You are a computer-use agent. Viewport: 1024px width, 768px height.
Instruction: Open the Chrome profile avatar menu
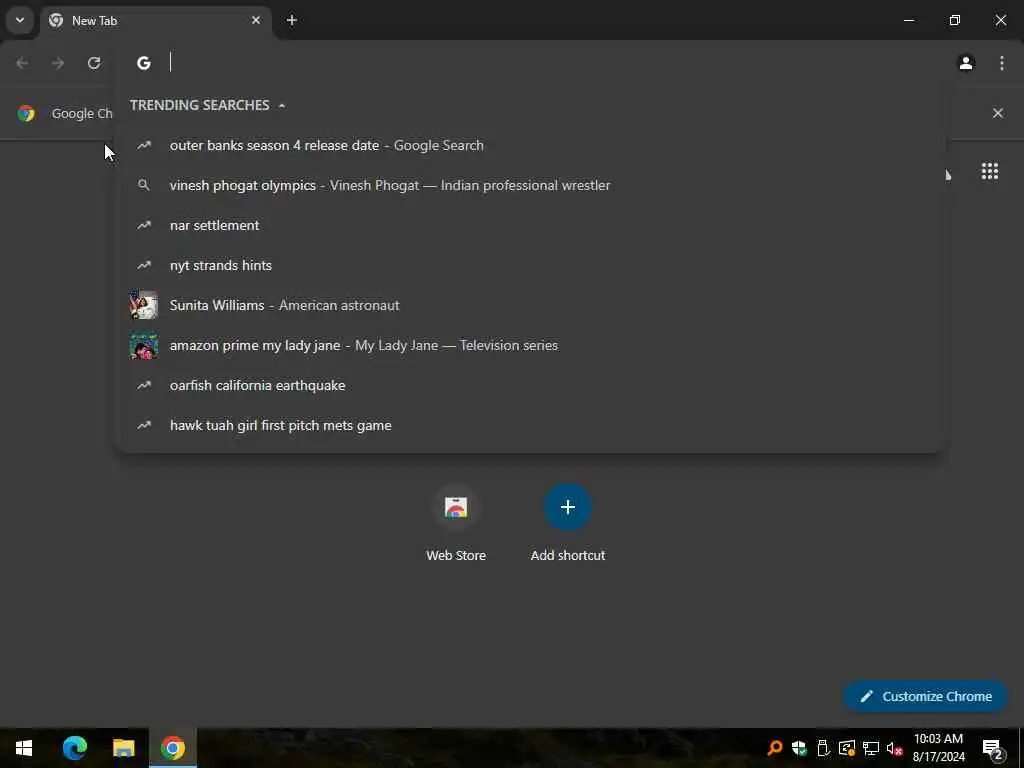tap(966, 63)
